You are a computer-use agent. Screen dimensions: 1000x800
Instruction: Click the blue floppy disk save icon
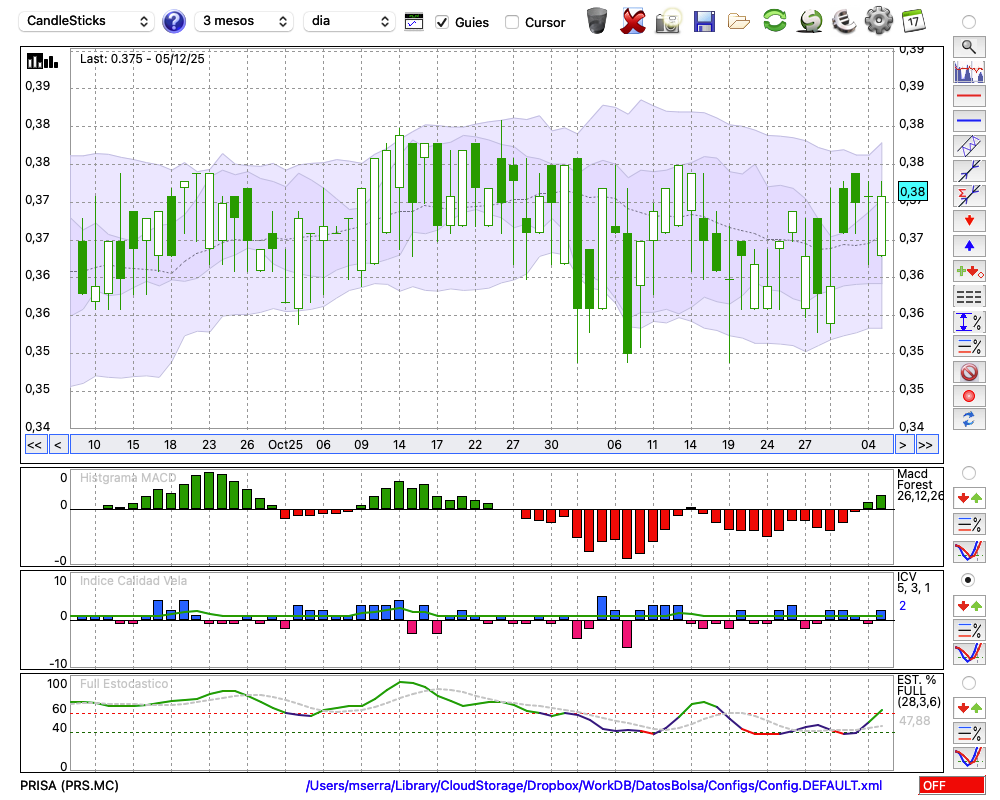[x=704, y=21]
